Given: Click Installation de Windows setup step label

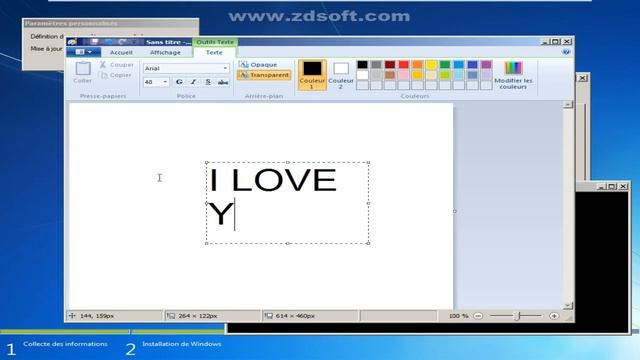Looking at the screenshot, I should [182, 344].
